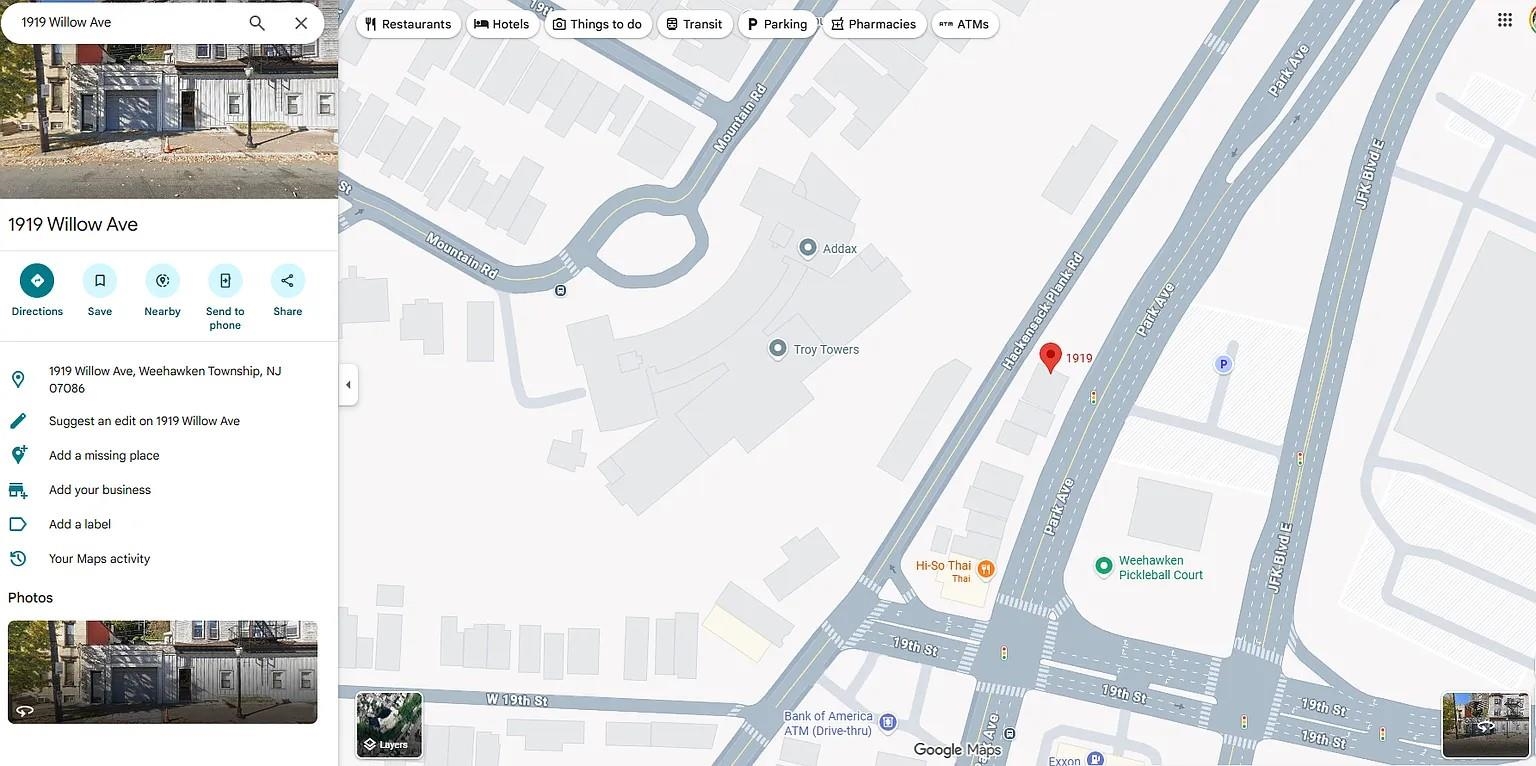Viewport: 1536px width, 766px height.
Task: Show Pharmacies nearby
Action: coord(873,24)
